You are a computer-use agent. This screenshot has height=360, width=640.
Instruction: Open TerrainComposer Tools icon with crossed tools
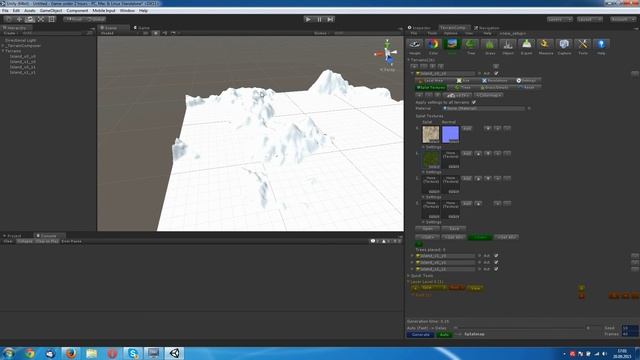pos(583,44)
